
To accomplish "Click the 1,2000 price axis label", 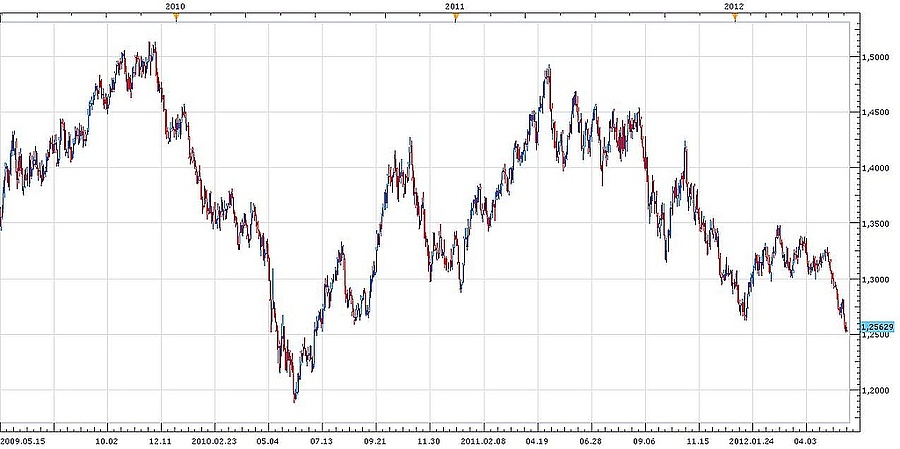I will 874,390.
